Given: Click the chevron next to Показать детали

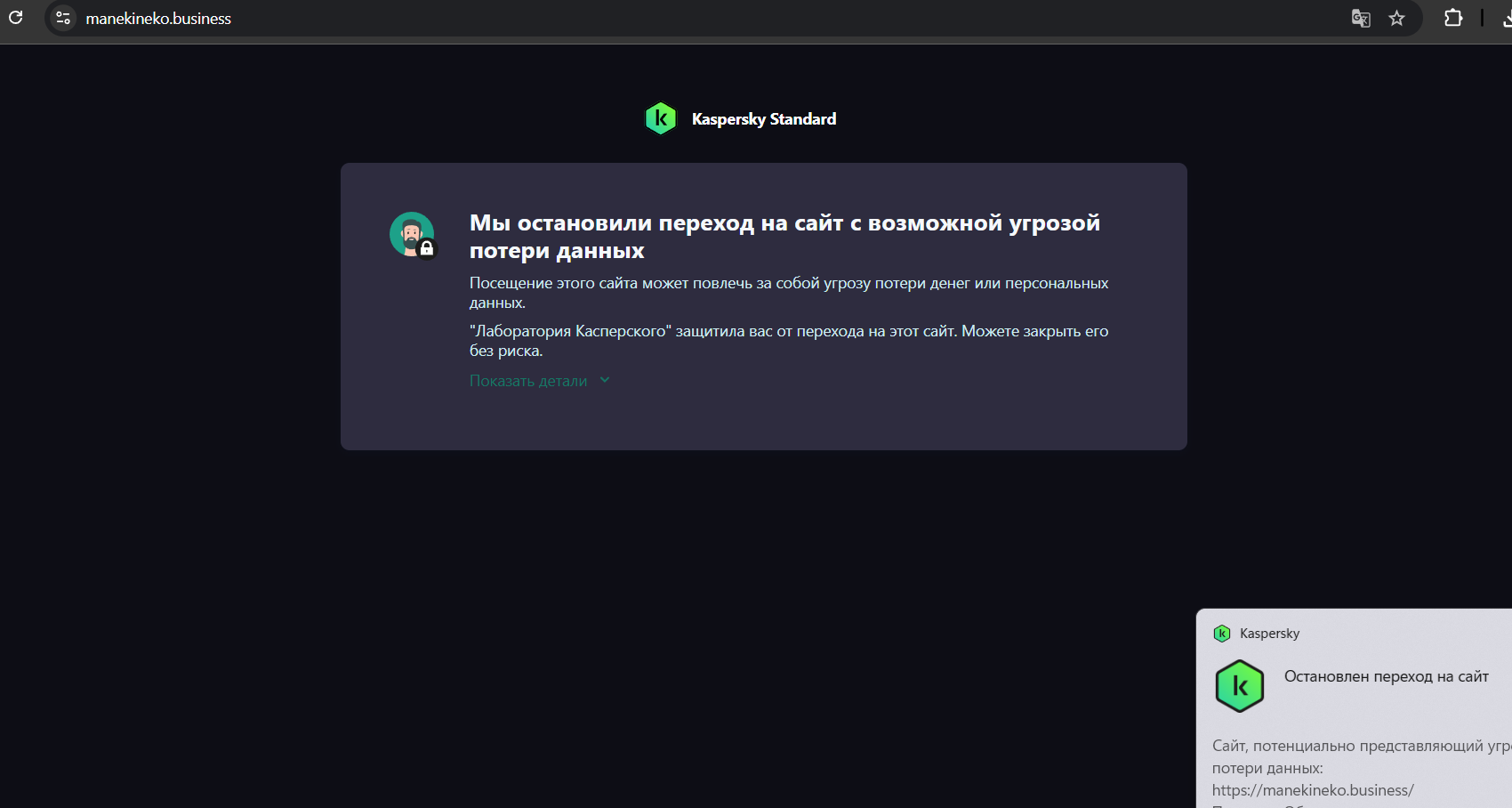Looking at the screenshot, I should point(605,380).
